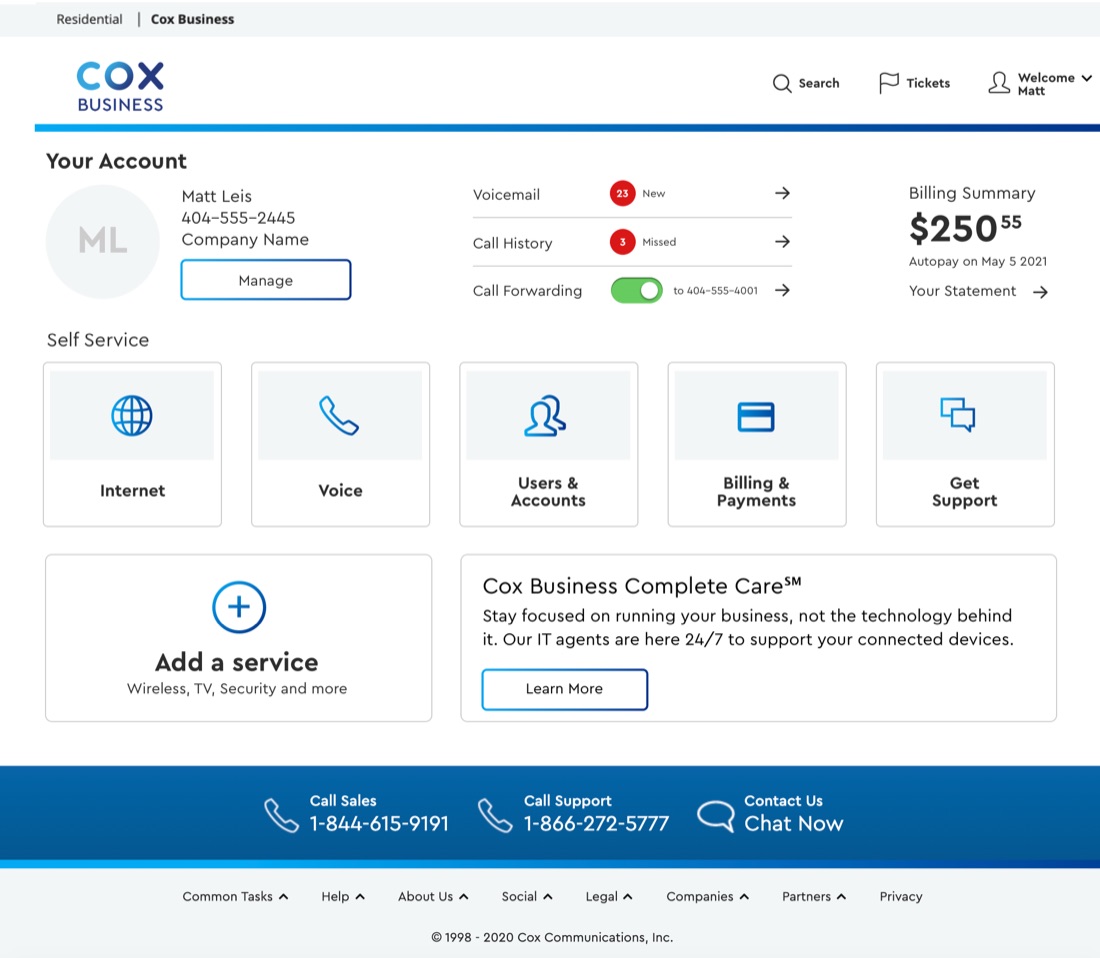1100x958 pixels.
Task: Click Wireless, TV, Security and more text
Action: coord(237,689)
